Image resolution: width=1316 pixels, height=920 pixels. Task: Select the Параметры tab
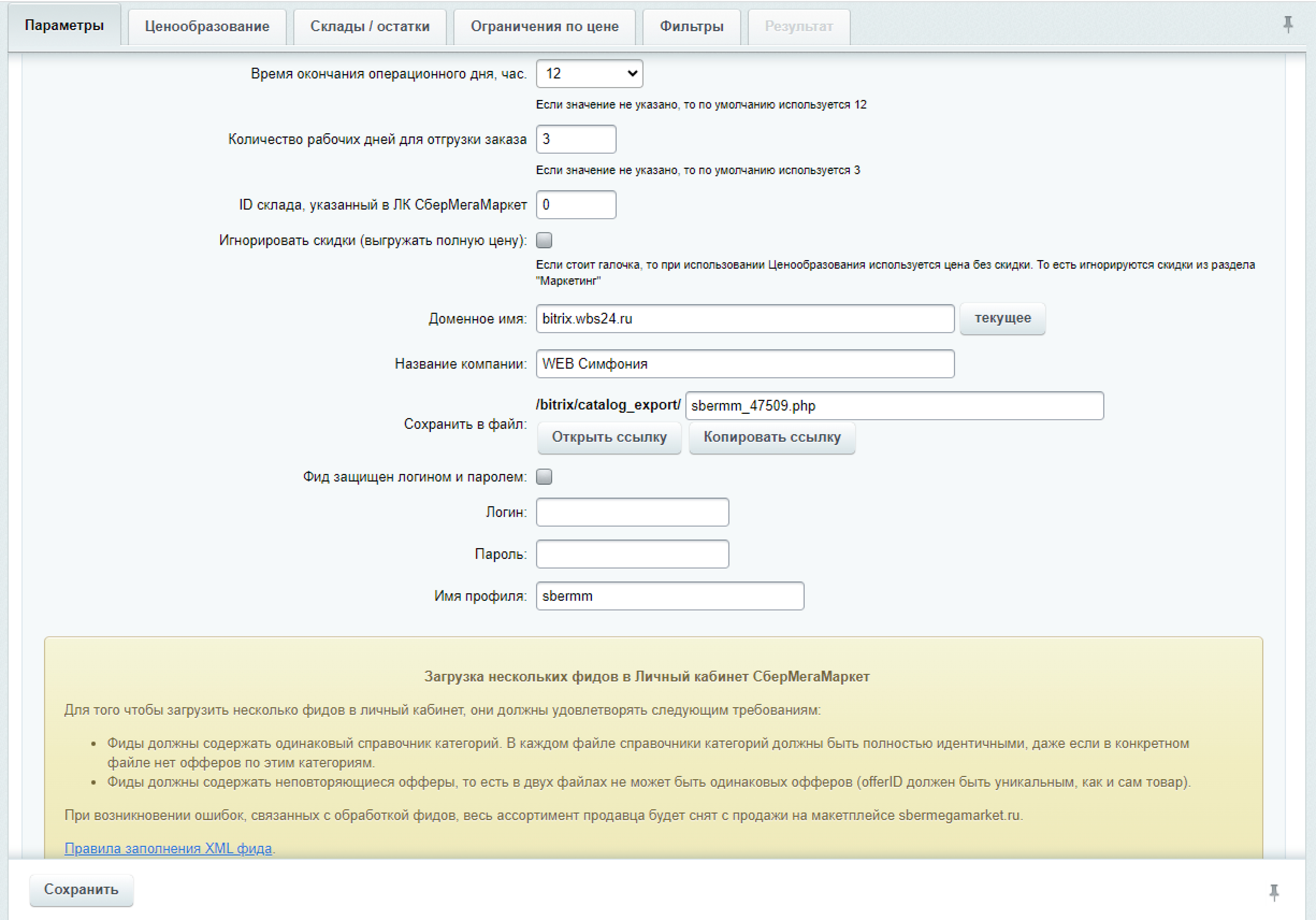pyautogui.click(x=64, y=25)
